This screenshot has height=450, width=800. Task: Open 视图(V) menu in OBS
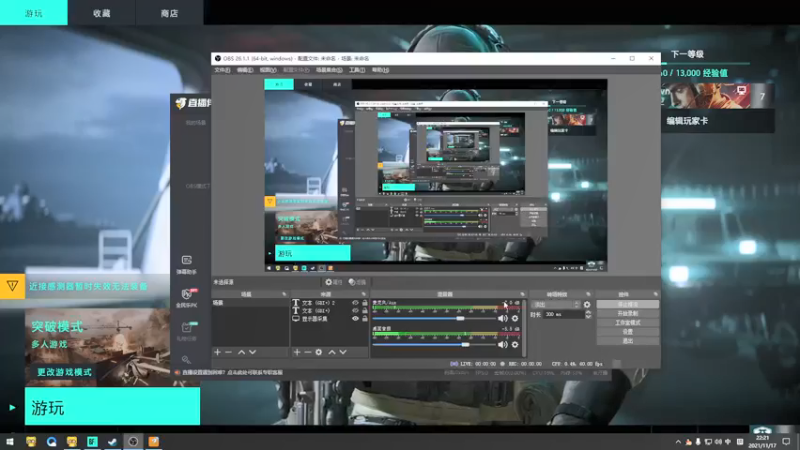(x=268, y=70)
